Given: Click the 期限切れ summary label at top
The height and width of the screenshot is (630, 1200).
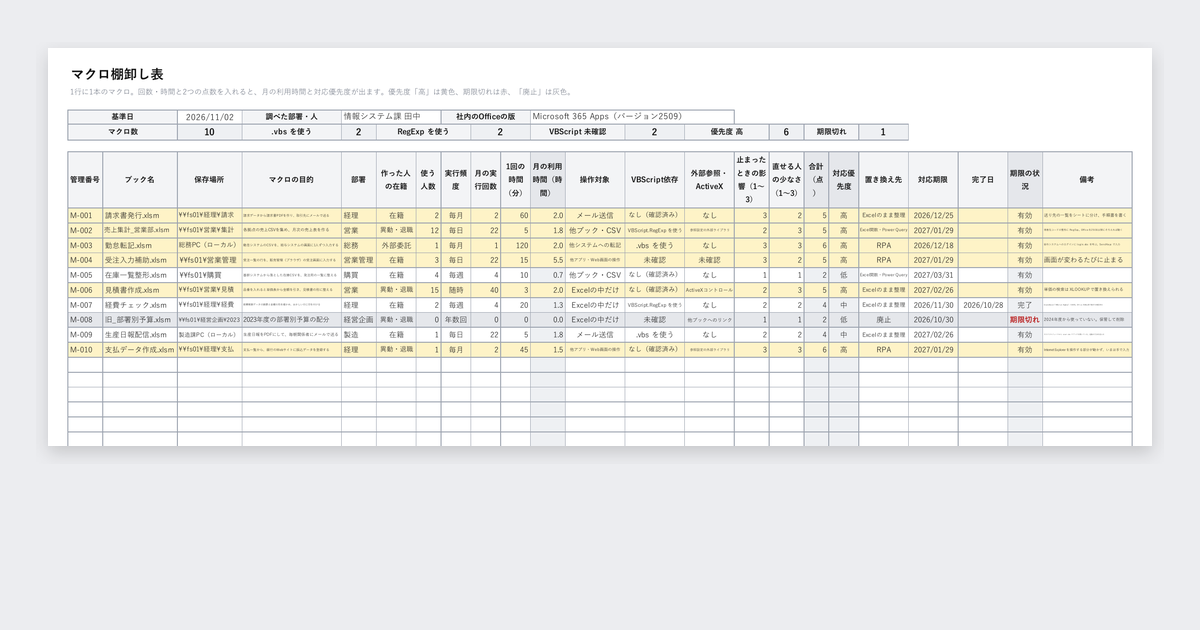Looking at the screenshot, I should click(831, 132).
